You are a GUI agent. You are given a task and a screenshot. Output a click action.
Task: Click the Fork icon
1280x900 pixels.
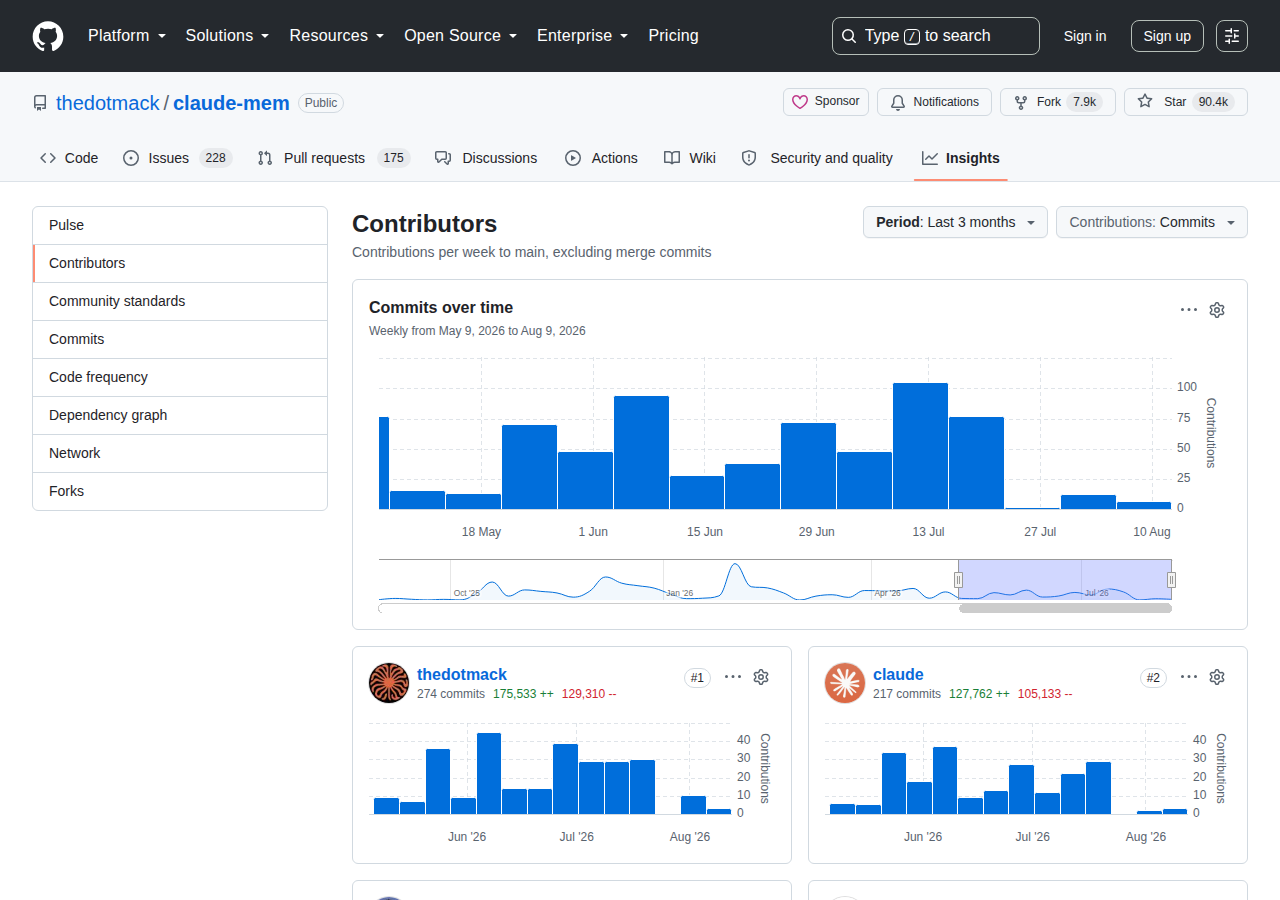click(x=1021, y=102)
